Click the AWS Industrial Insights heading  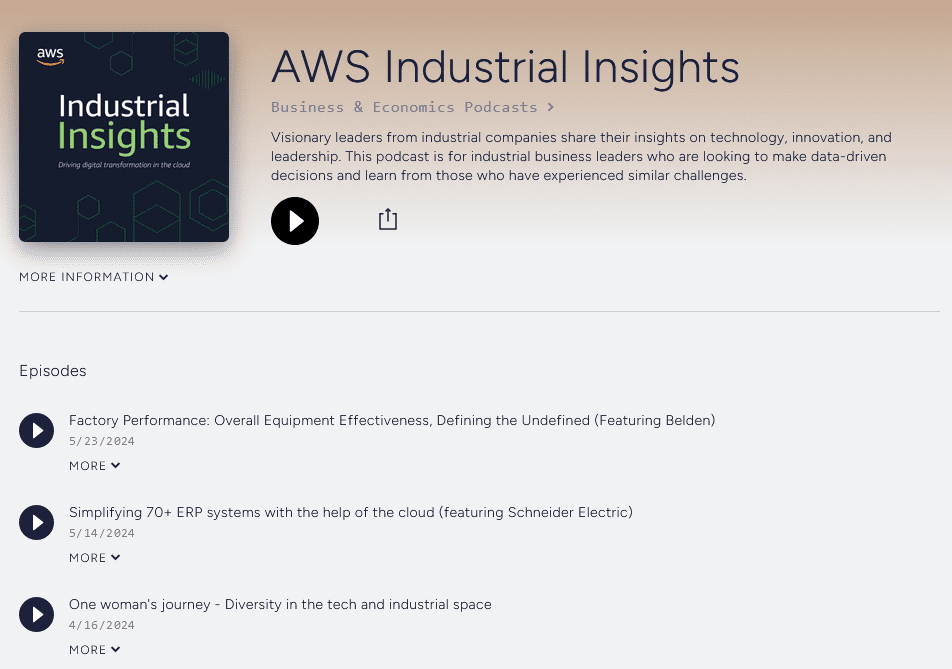(505, 67)
